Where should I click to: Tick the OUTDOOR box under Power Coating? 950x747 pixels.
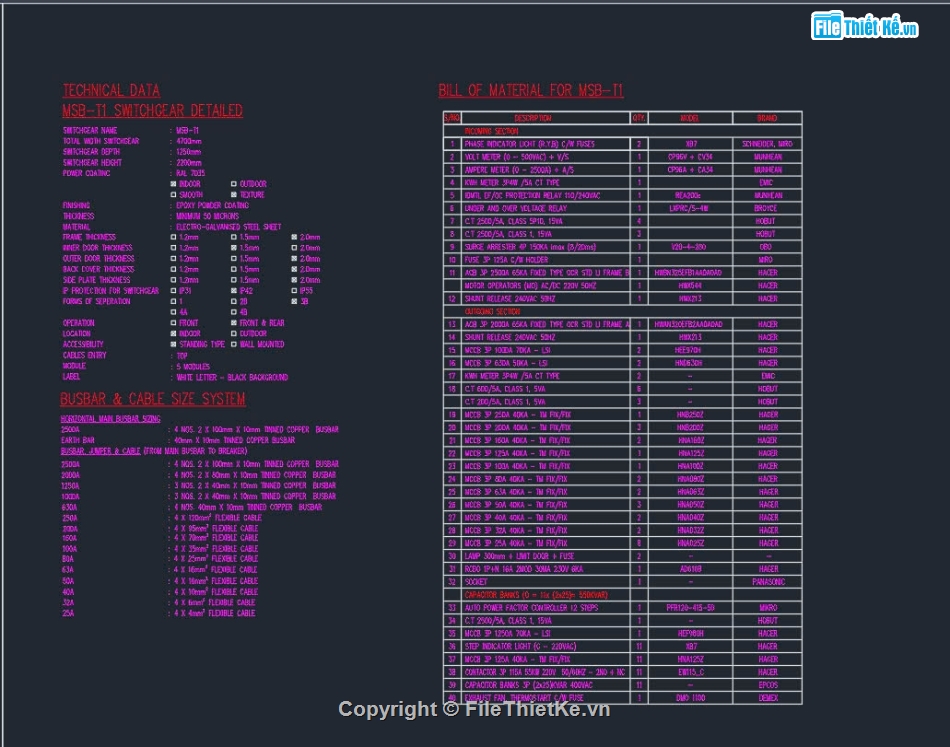click(234, 184)
